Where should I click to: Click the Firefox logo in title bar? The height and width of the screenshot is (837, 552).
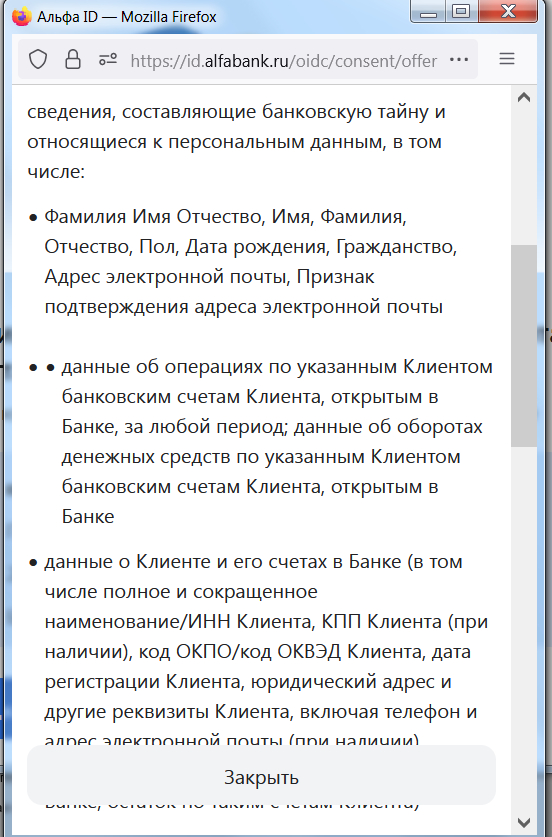click(22, 17)
